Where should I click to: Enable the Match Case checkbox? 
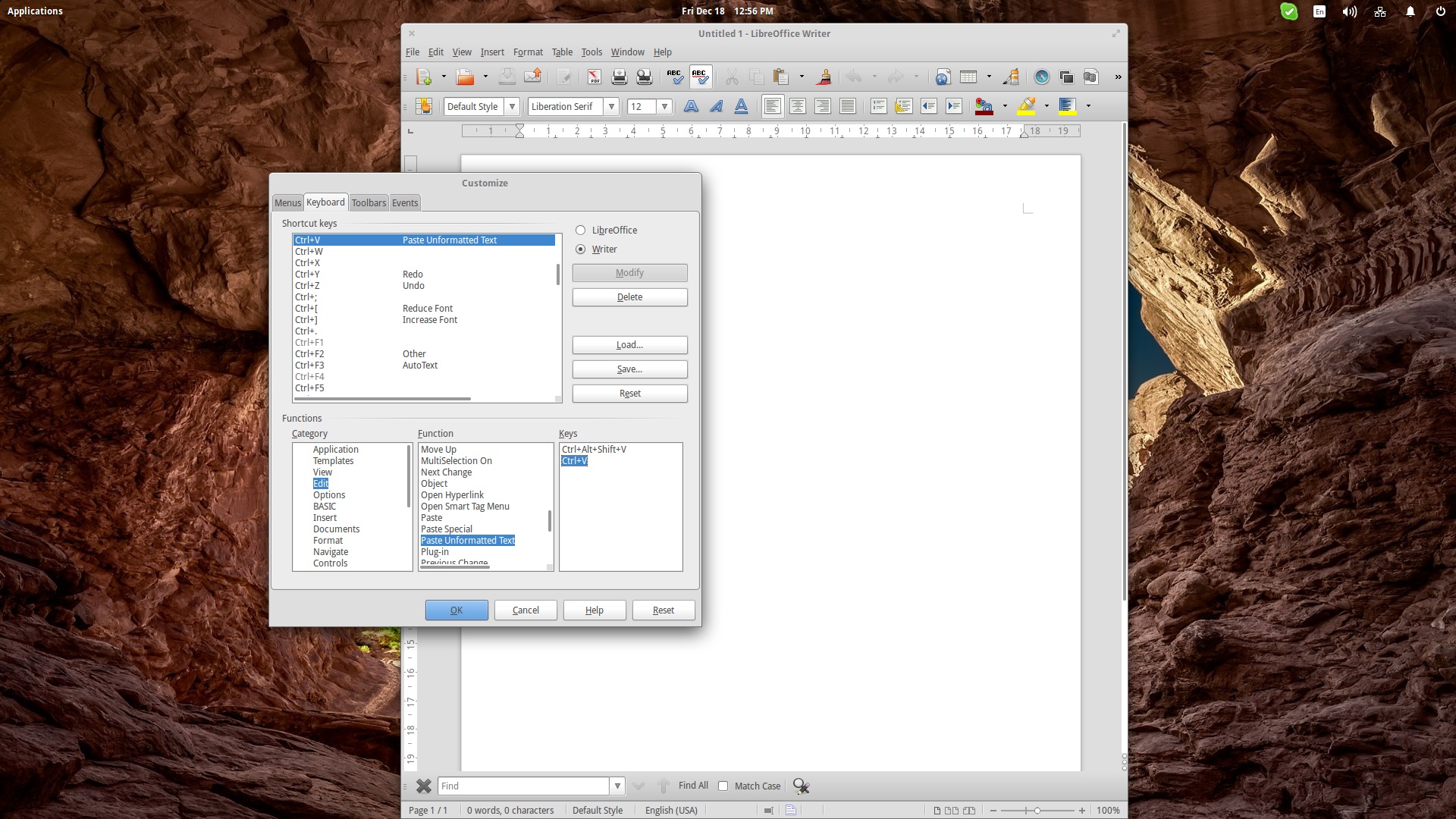click(723, 786)
